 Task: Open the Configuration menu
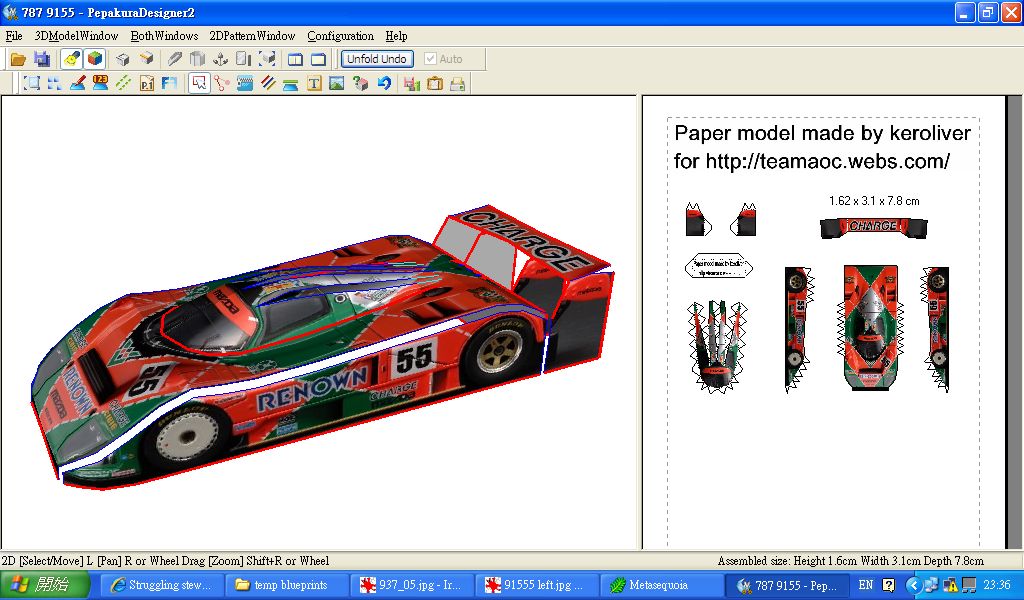(x=341, y=36)
